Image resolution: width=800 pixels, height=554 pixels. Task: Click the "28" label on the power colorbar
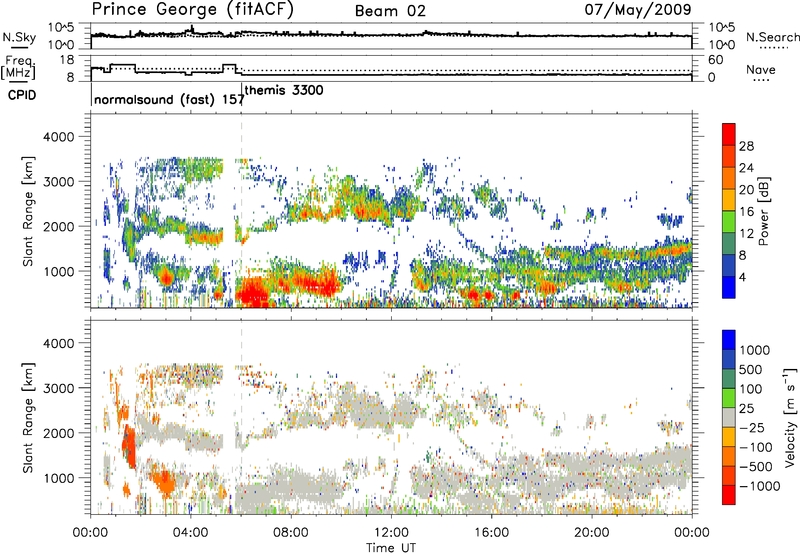coord(746,146)
